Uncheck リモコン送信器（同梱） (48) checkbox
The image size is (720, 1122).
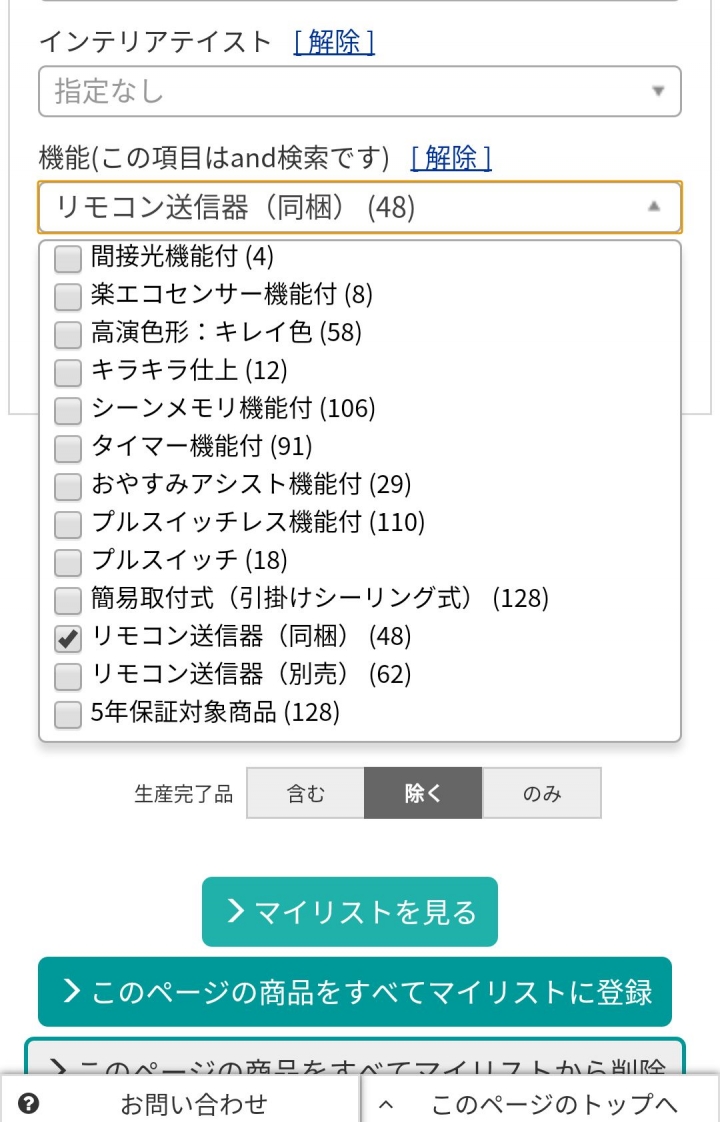click(x=68, y=638)
